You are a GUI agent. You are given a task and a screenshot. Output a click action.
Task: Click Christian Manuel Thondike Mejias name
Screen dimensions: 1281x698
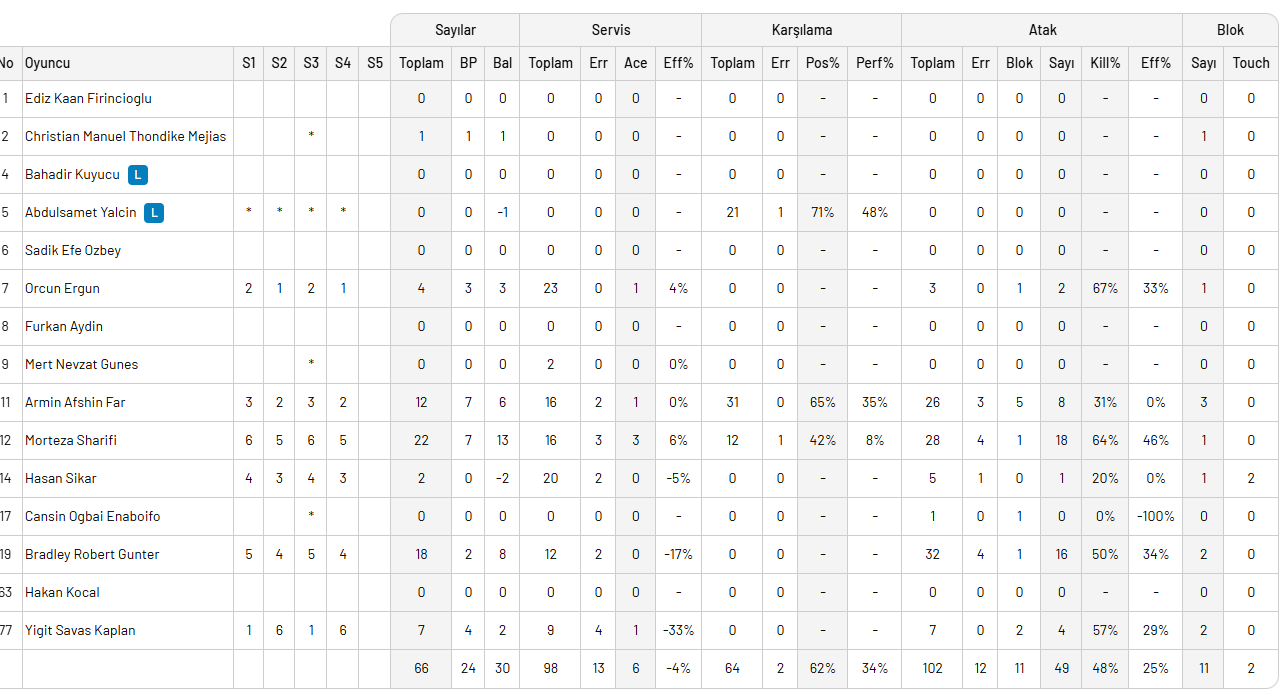(x=125, y=137)
